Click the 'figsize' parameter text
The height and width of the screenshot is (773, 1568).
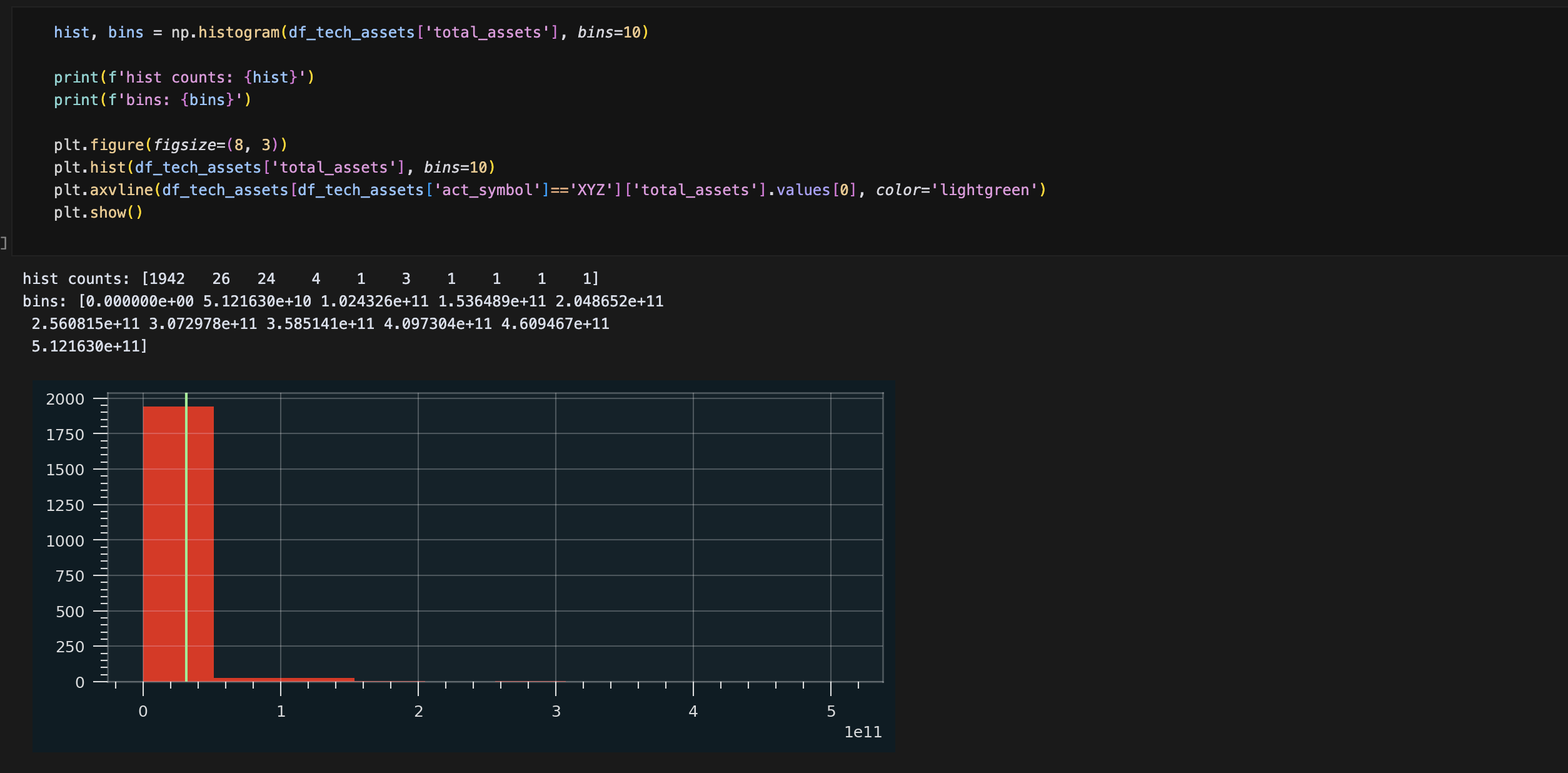[x=184, y=145]
